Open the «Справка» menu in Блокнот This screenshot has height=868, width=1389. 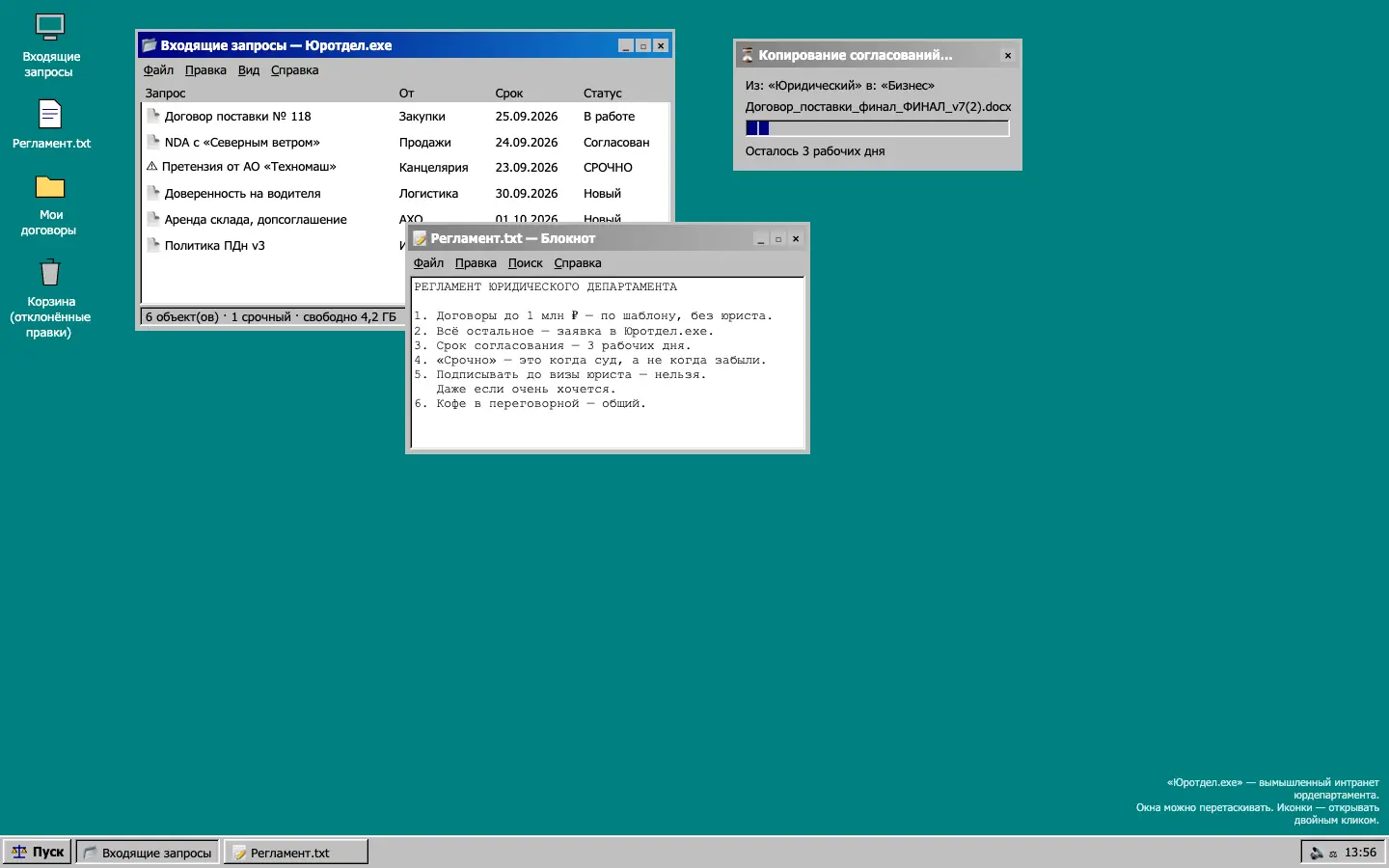578,263
